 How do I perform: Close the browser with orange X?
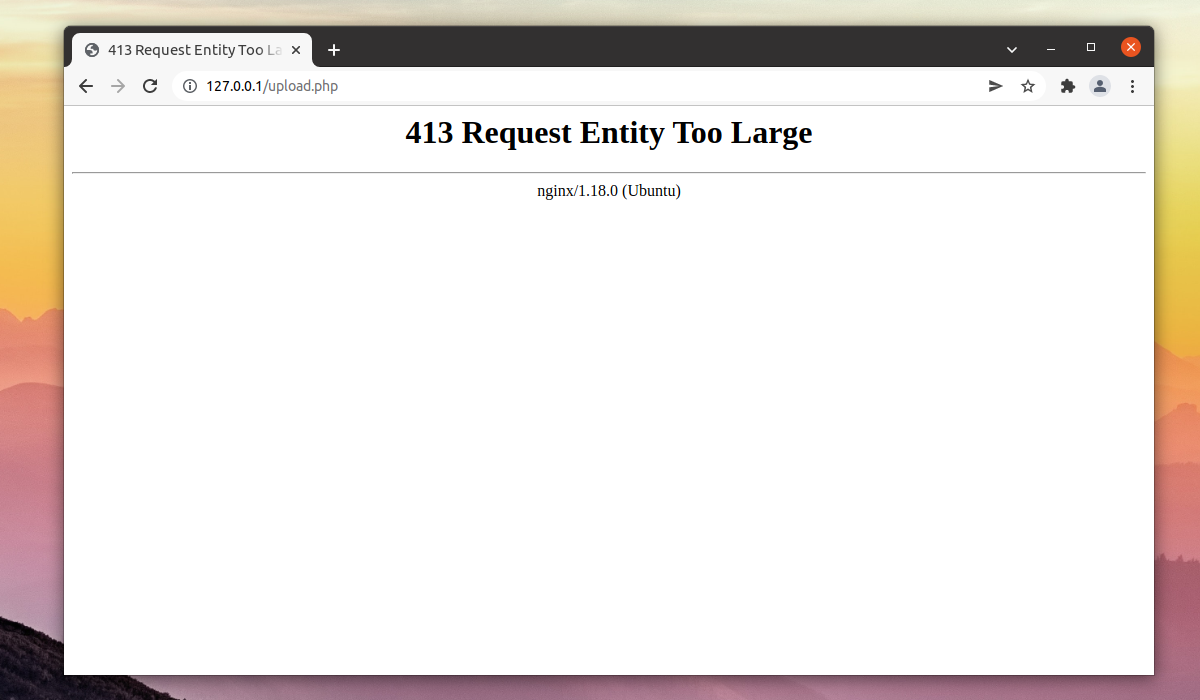pyautogui.click(x=1131, y=47)
